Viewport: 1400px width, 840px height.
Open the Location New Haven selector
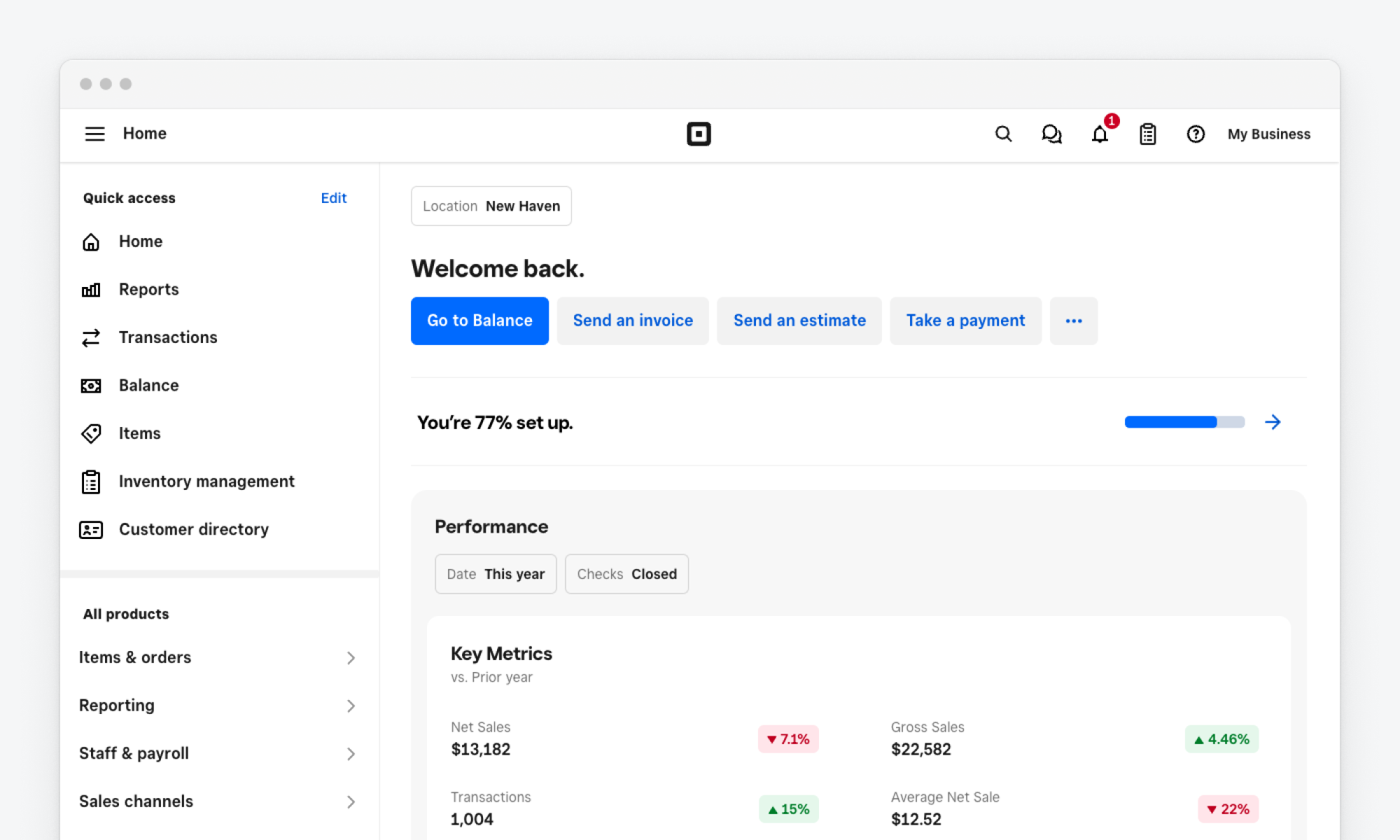click(x=491, y=206)
